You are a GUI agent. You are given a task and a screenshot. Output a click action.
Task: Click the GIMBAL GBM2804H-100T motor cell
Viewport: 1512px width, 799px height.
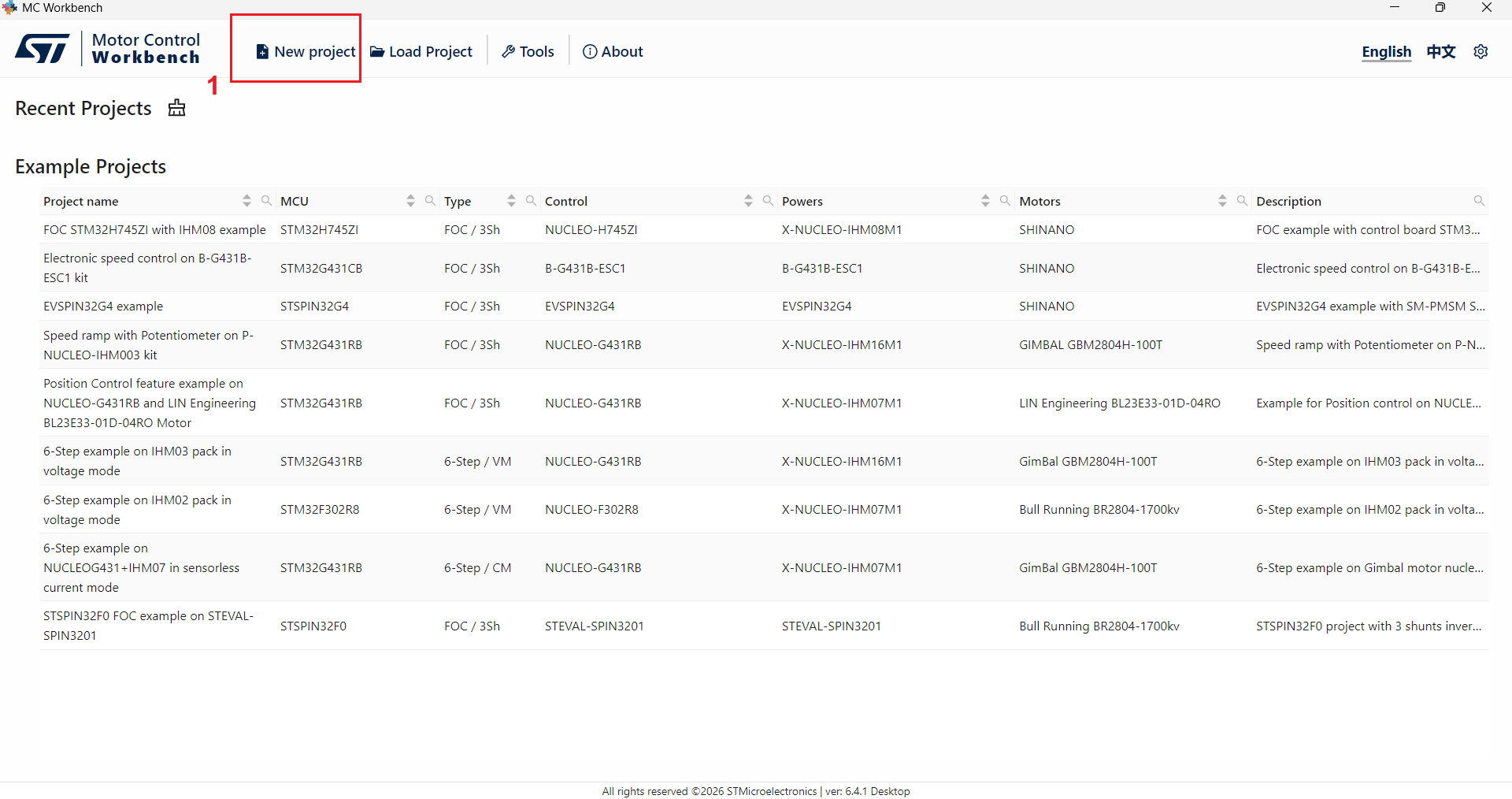[x=1091, y=345]
